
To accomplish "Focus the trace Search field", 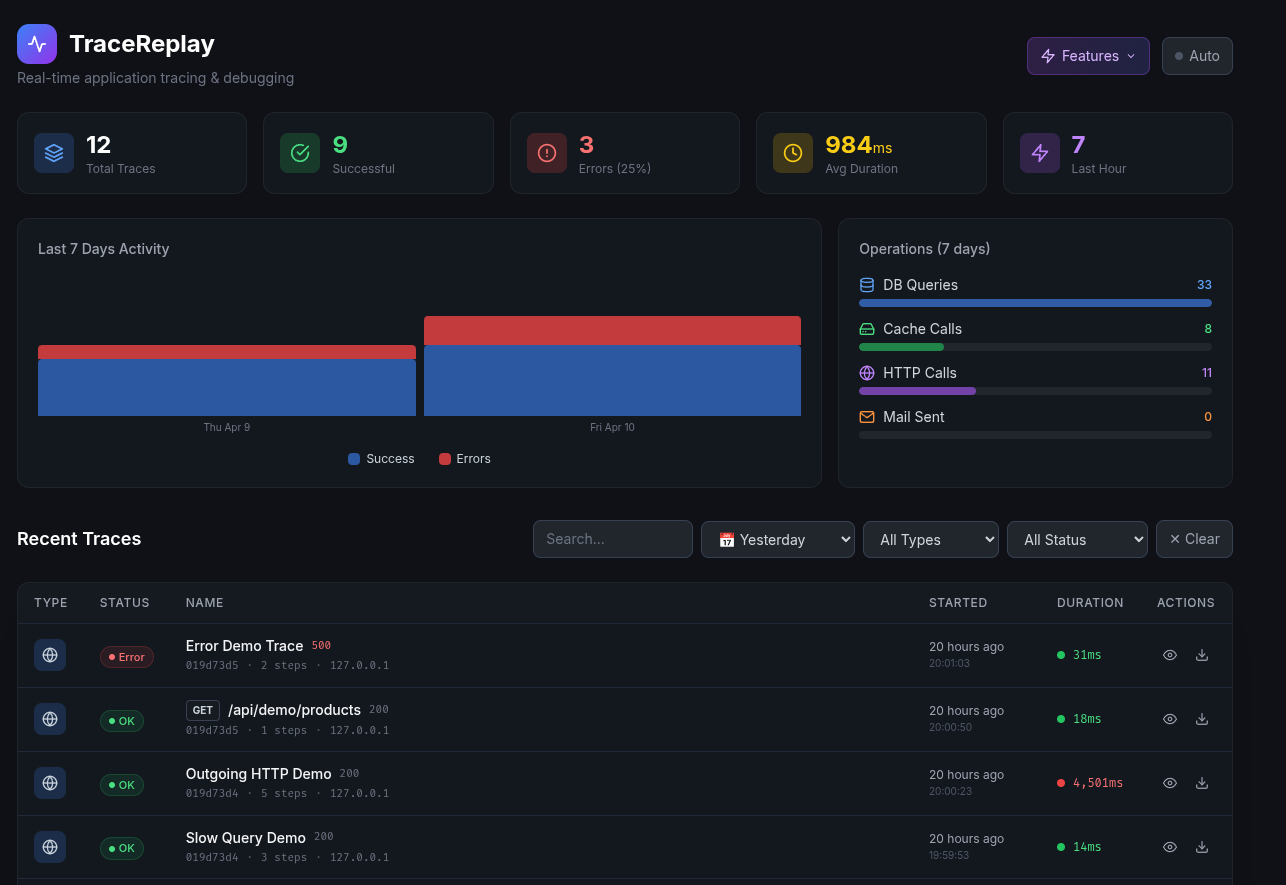I will tap(612, 539).
